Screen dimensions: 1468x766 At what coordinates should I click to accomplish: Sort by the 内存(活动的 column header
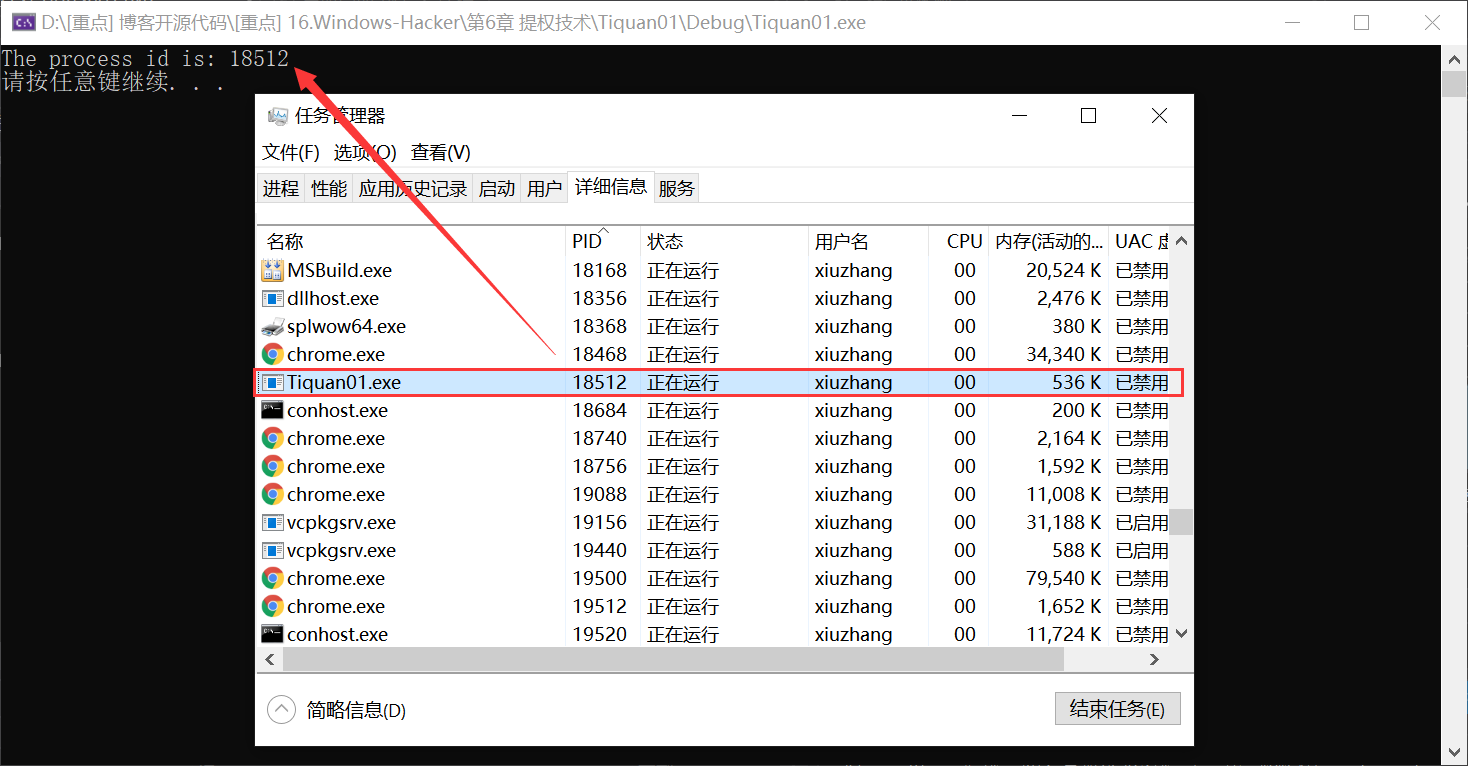coord(1049,241)
